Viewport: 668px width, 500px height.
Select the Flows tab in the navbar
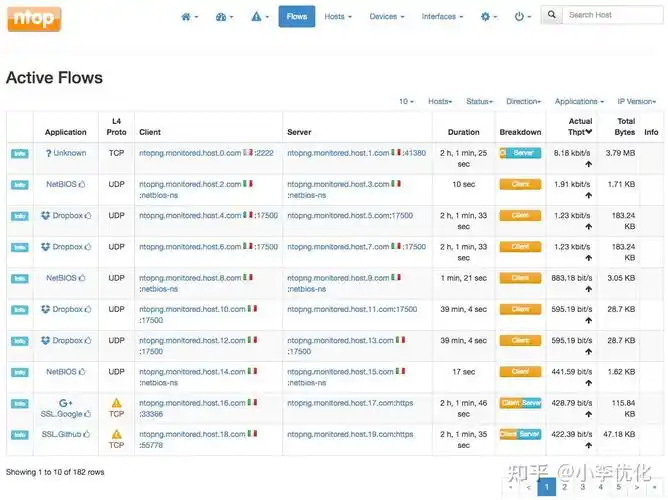click(297, 17)
